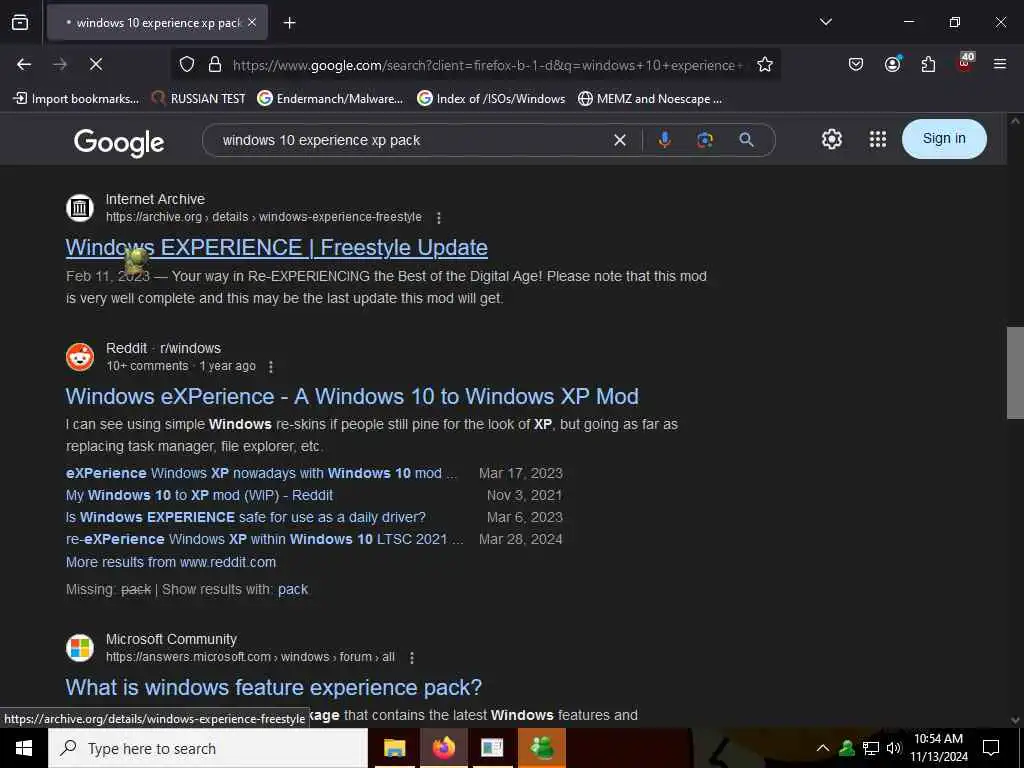Screen dimensions: 1024x768
Task: Open MEMZ and Noescape bookmark
Action: point(650,99)
